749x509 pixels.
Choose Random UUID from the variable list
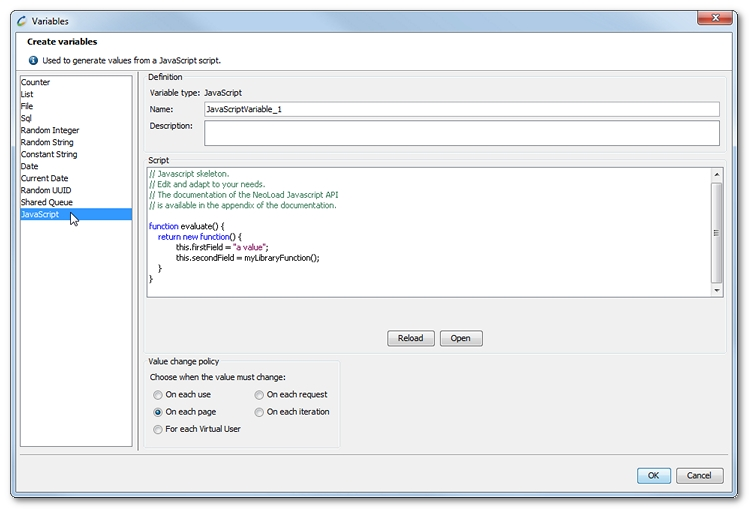(46, 190)
